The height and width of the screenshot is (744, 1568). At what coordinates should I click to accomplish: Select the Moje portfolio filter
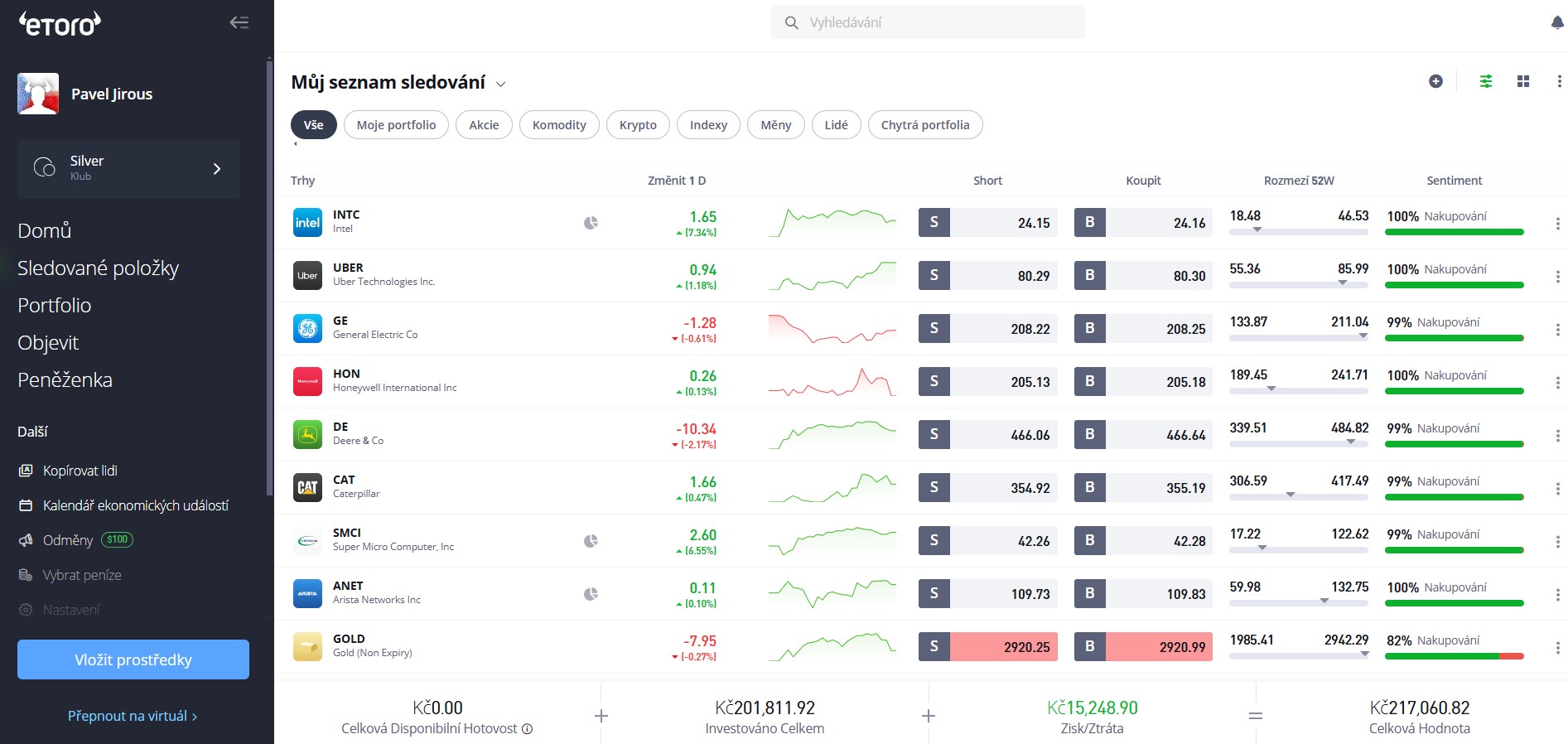[396, 125]
